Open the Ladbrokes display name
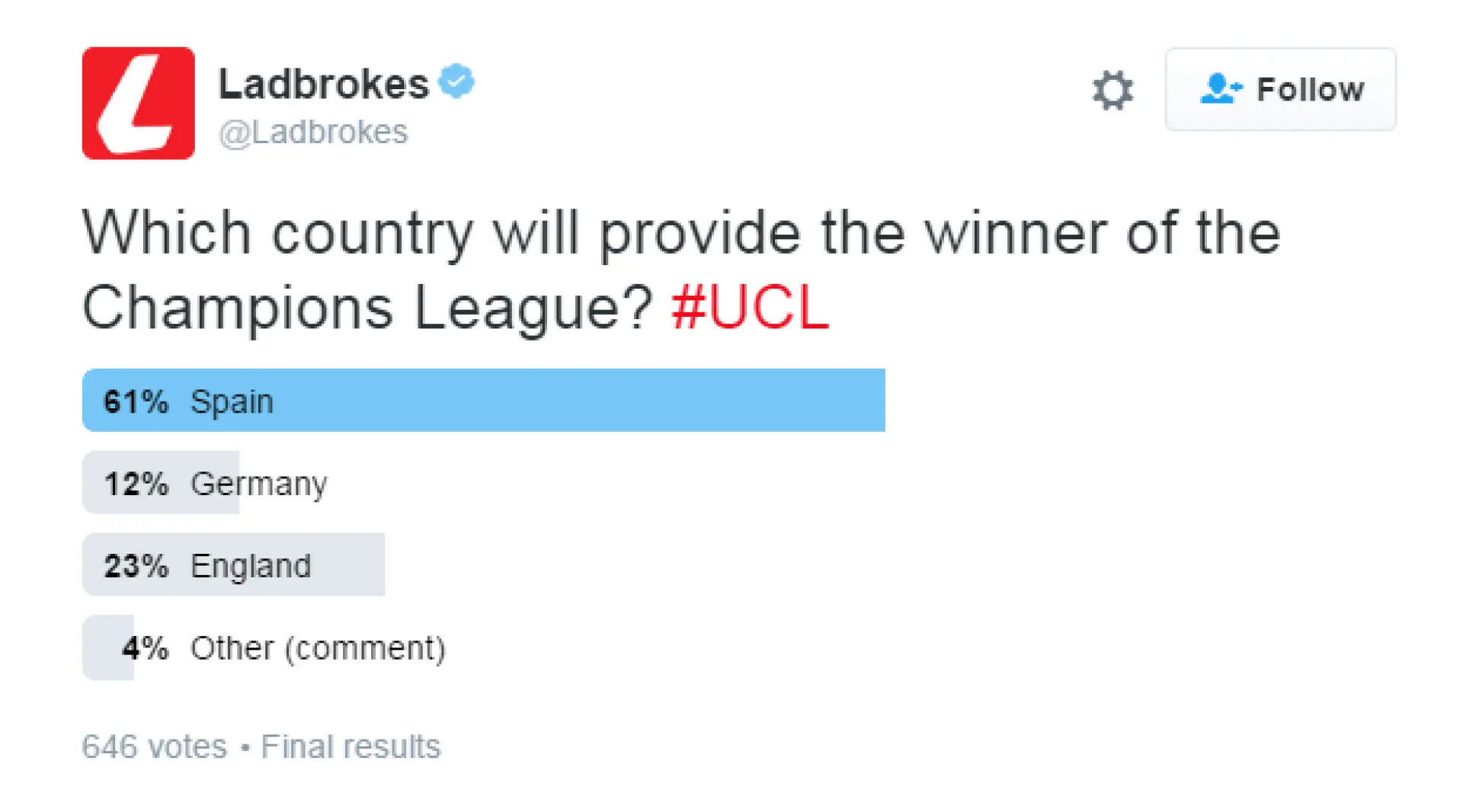The image size is (1463, 812). pos(323,83)
